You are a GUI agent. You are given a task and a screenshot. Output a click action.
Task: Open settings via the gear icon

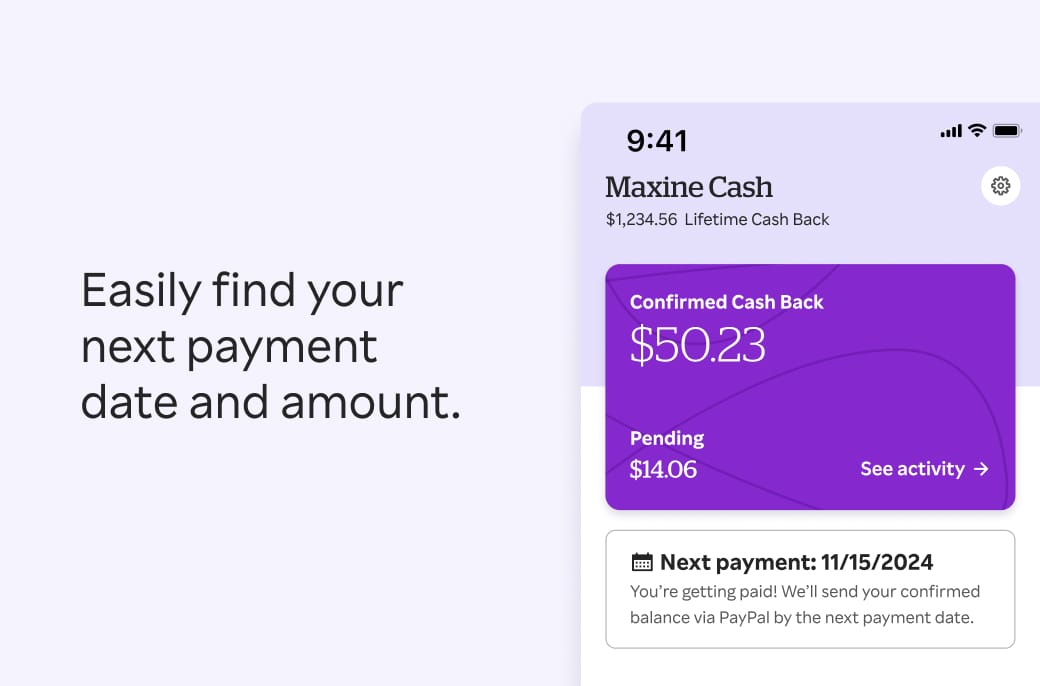click(1000, 186)
